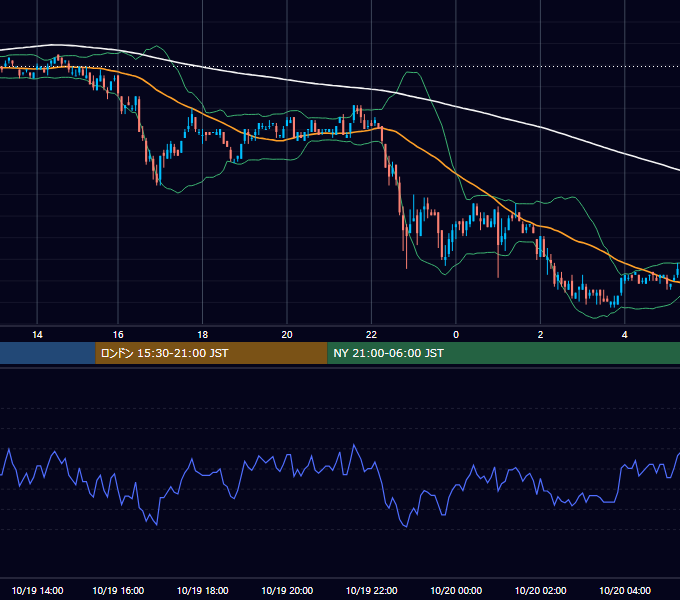Click the 10/19 14:00 label on lower axis
The width and height of the screenshot is (680, 600).
click(37, 590)
